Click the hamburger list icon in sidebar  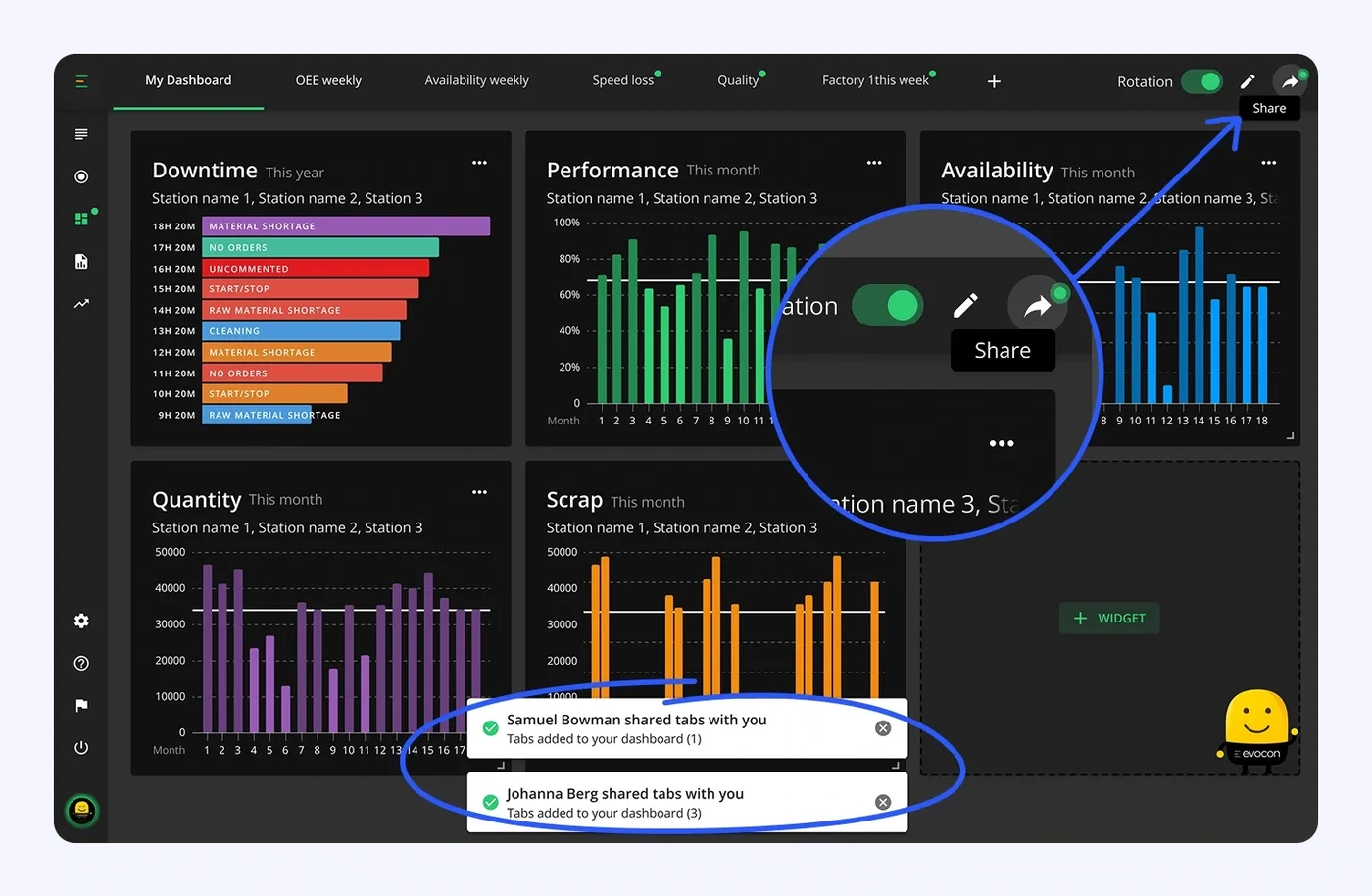(x=81, y=134)
